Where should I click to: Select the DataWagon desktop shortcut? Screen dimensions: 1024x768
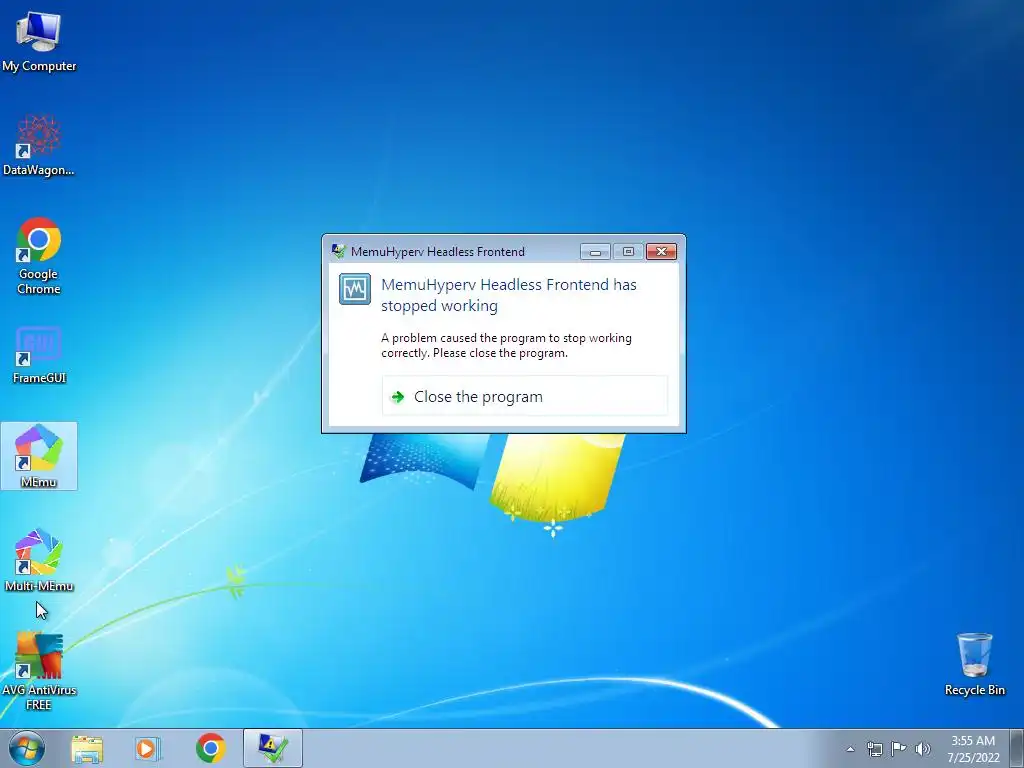click(x=39, y=146)
